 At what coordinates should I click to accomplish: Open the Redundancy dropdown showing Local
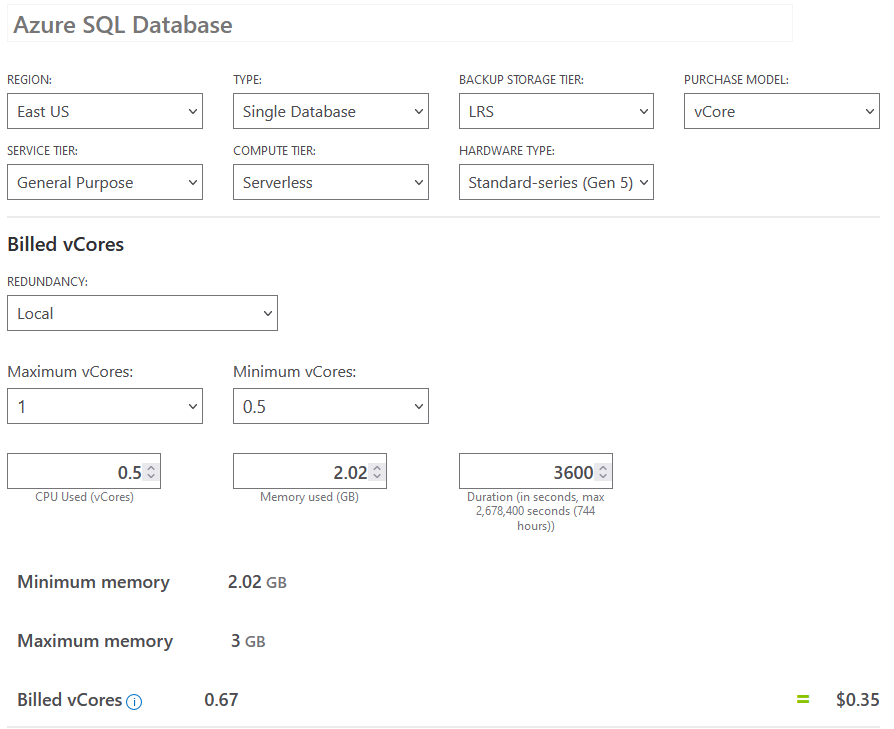click(143, 313)
